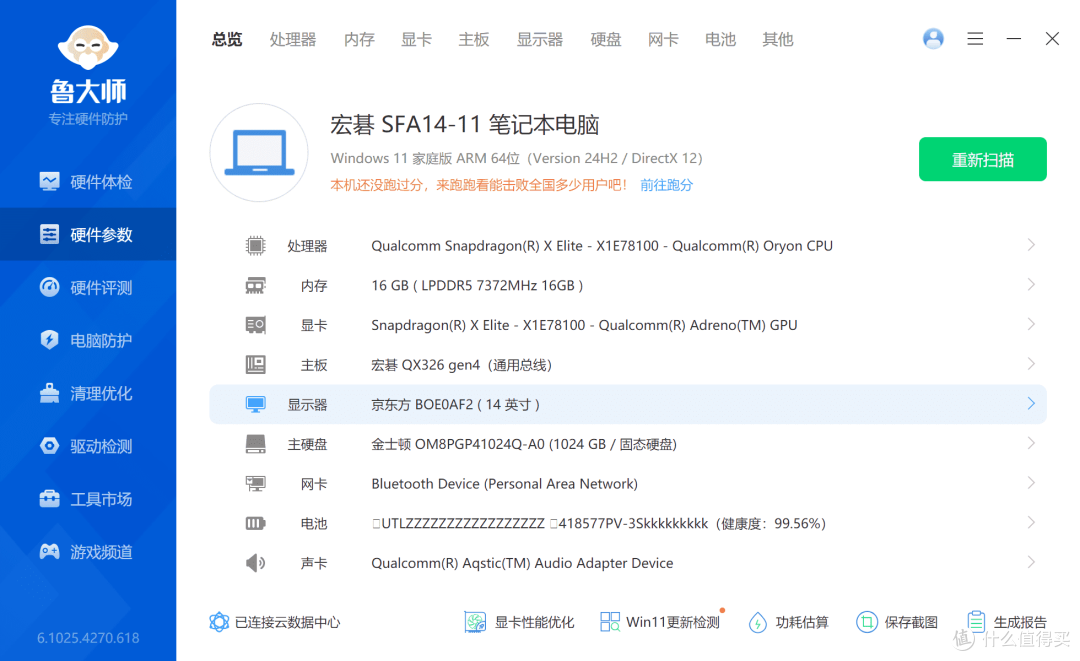Expand 网卡 row chevron
The image size is (1080, 661).
point(1031,483)
